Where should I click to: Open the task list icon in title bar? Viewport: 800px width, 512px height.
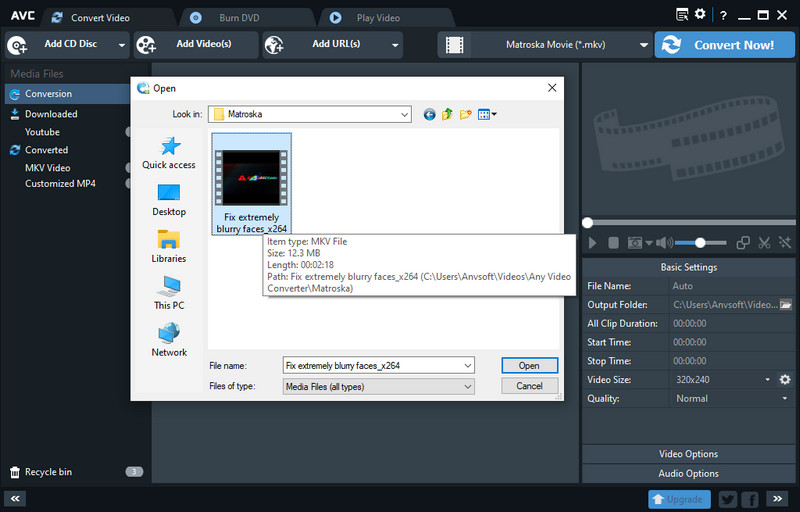682,14
